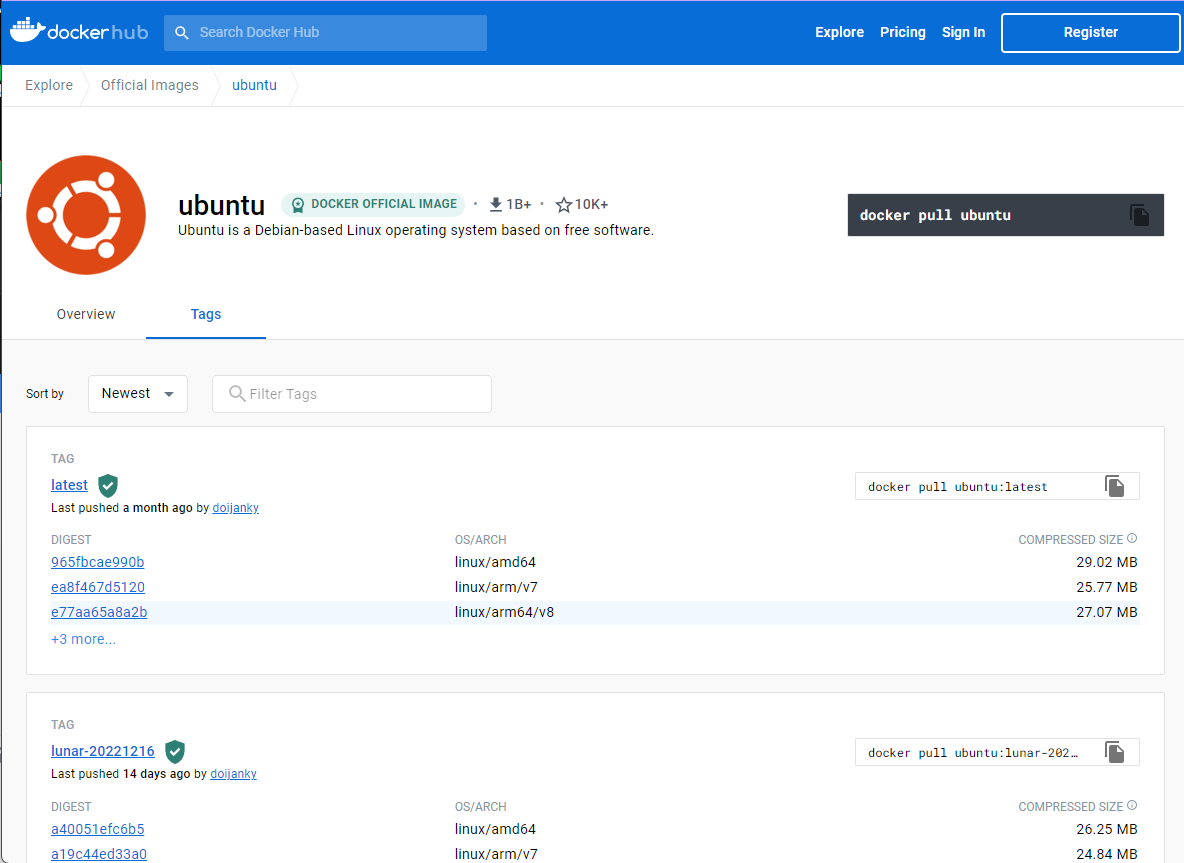The image size is (1184, 863).
Task: Click the 29.02 MB size value
Action: (1106, 562)
